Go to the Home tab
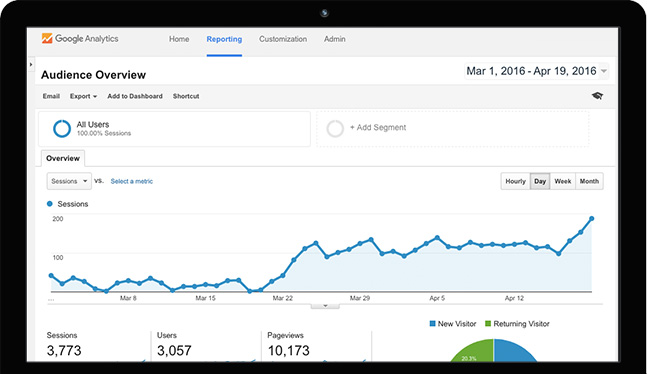This screenshot has height=374, width=647. point(179,39)
